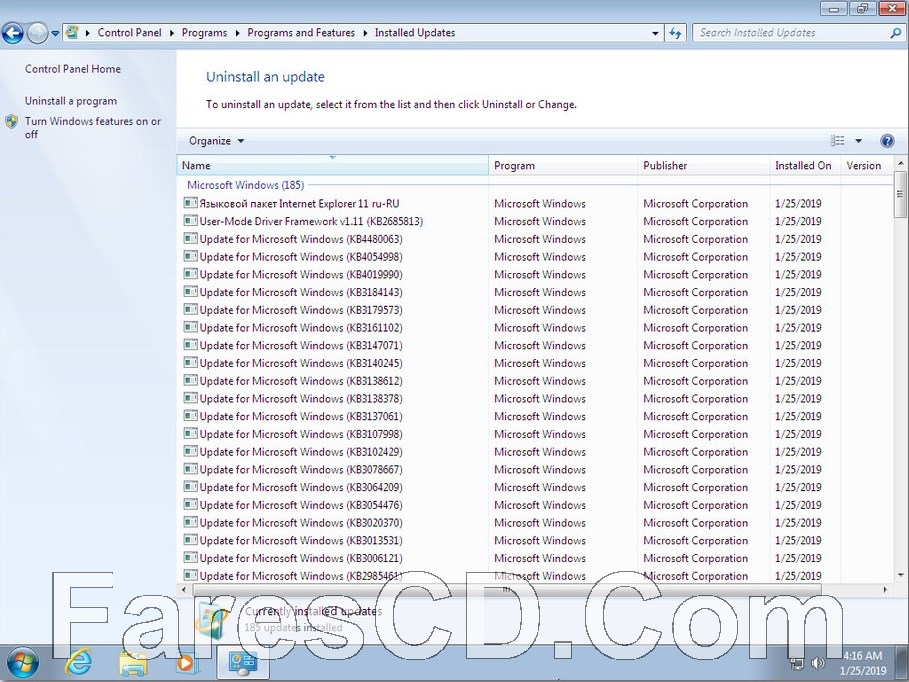Click the update icon beside KB3054476

click(190, 505)
